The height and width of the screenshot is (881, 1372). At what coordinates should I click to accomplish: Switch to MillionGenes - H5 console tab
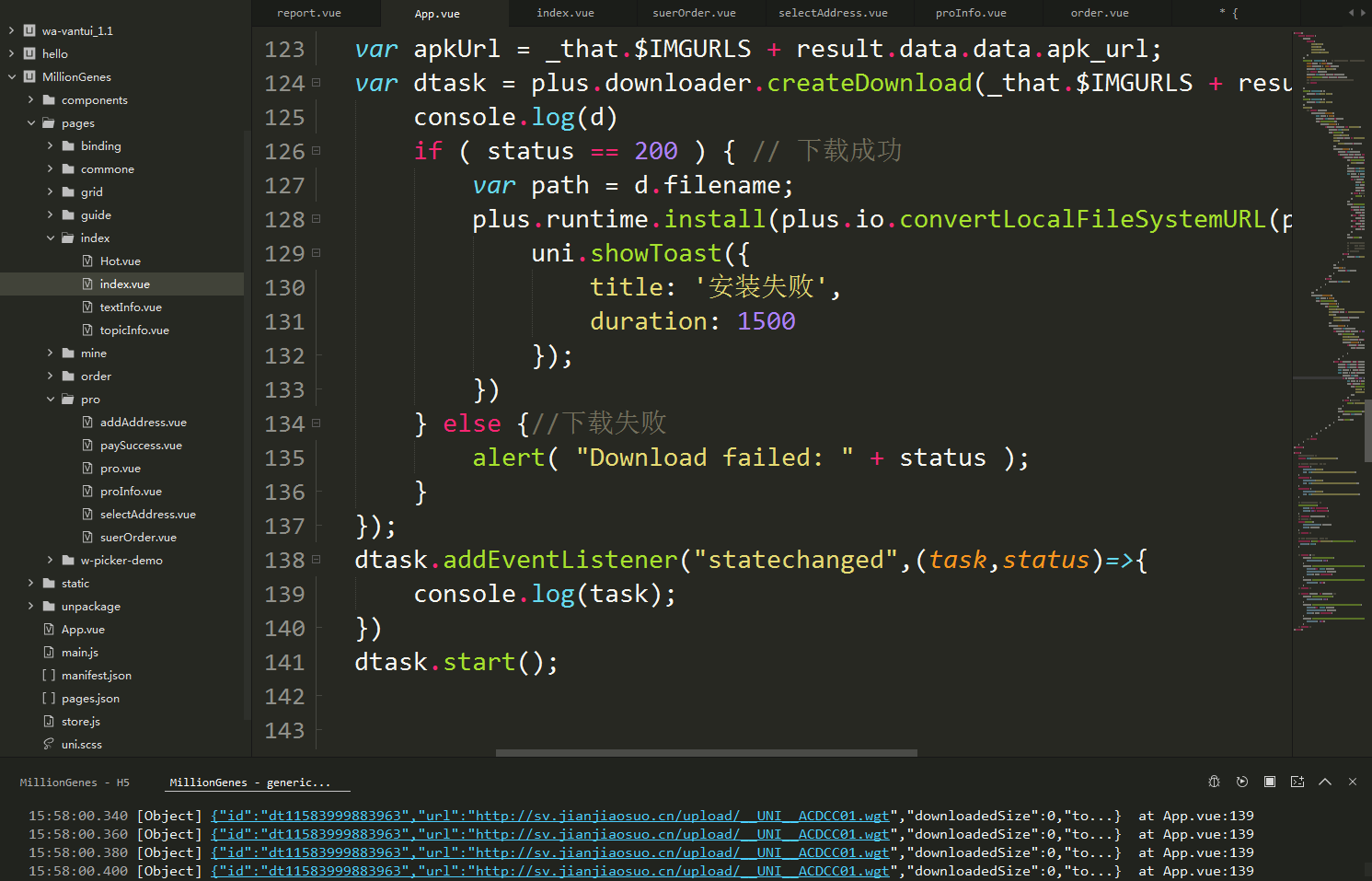[75, 782]
